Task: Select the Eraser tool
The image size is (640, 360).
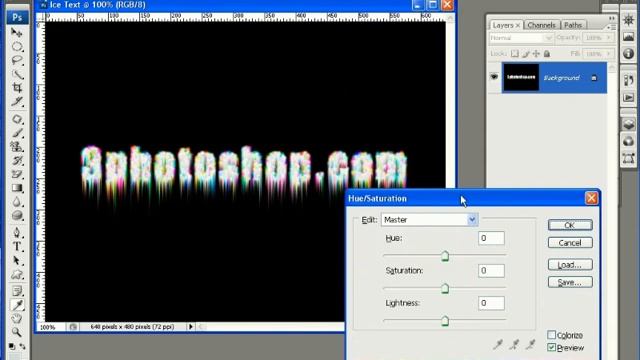Action: point(17,175)
